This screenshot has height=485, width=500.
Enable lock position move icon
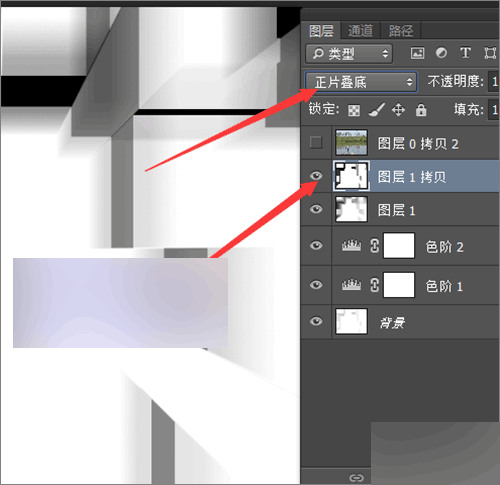(x=398, y=110)
